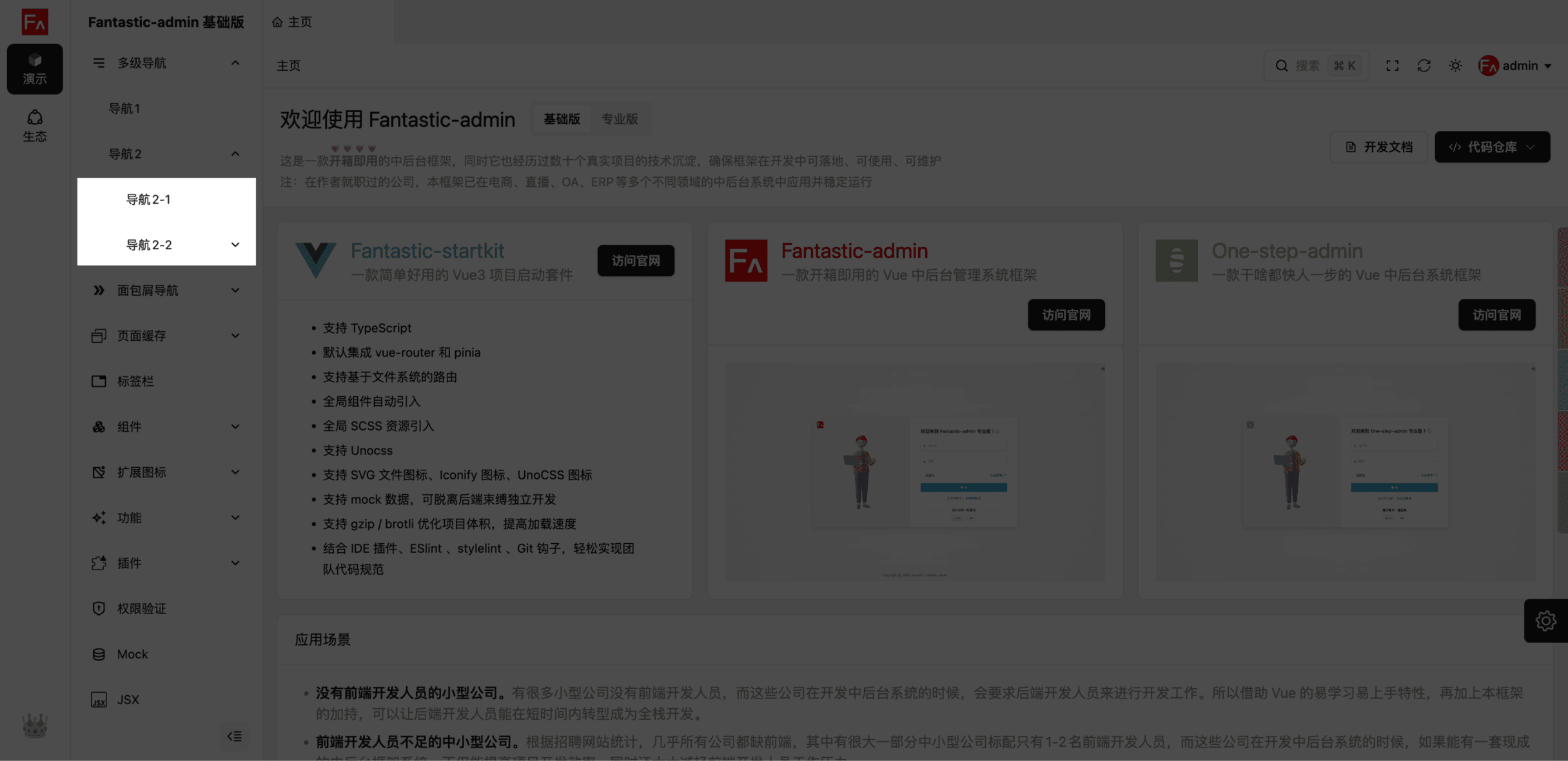
Task: Open the 面包屑导航 menu
Action: coord(166,291)
